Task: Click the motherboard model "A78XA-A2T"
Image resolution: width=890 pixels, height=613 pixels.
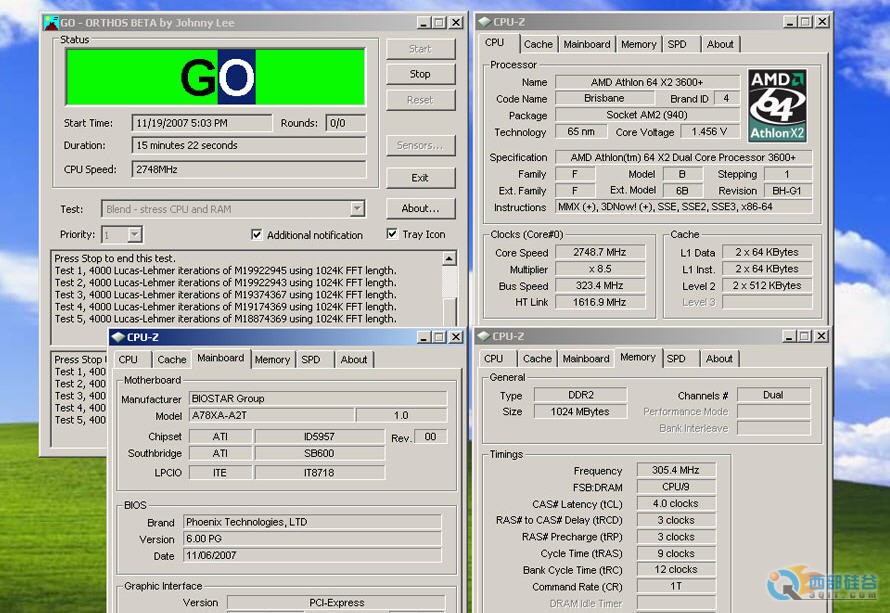Action: (x=271, y=415)
